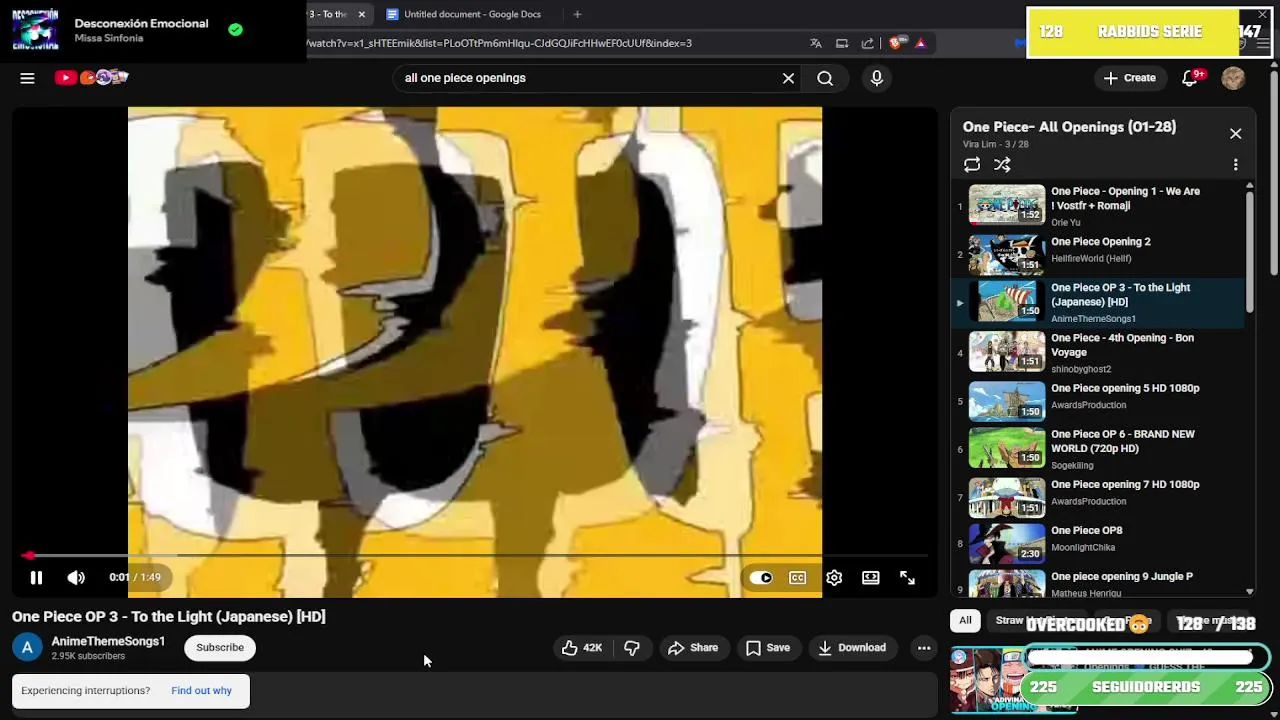The width and height of the screenshot is (1280, 720).
Task: Open the account avatar menu
Action: pos(1233,78)
